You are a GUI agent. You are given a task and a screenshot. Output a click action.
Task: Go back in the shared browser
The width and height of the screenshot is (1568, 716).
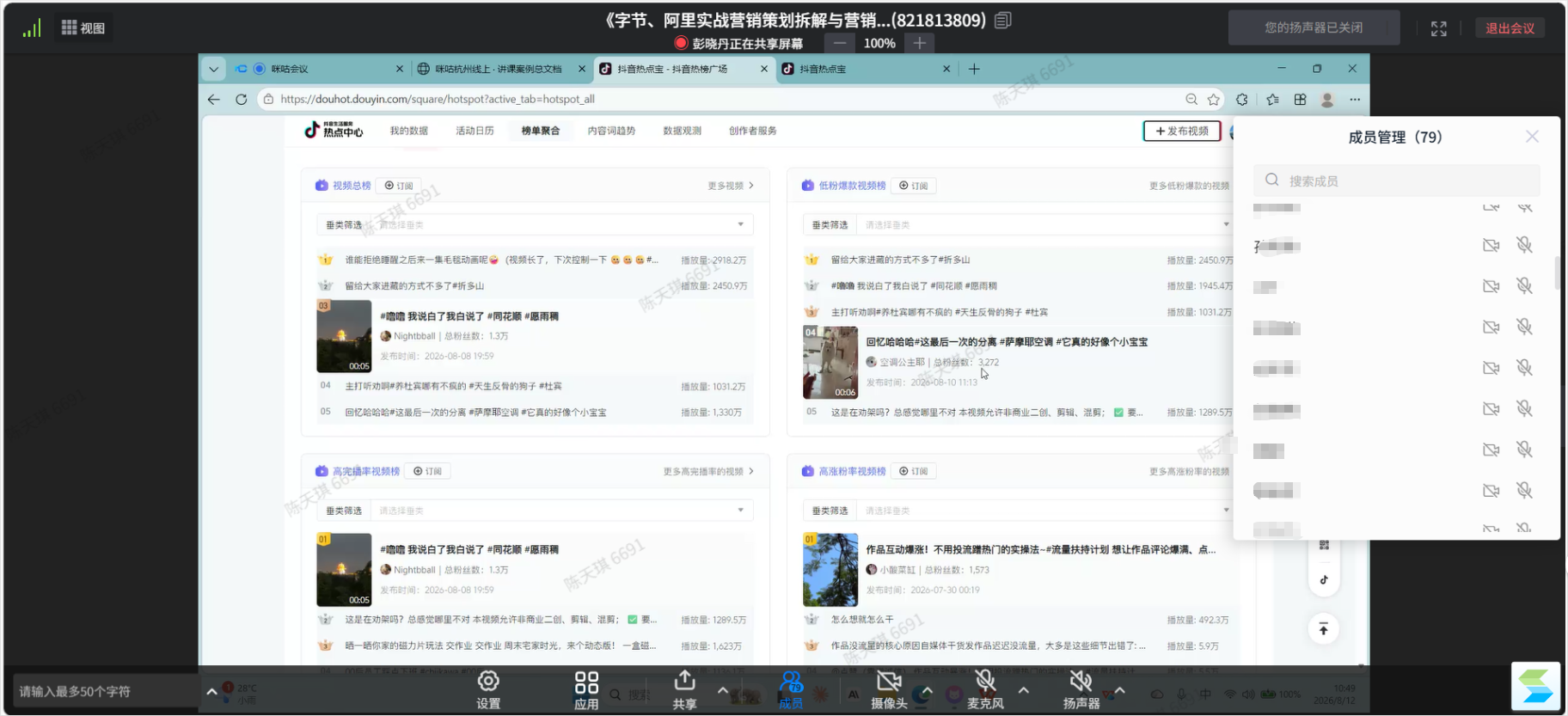[214, 100]
